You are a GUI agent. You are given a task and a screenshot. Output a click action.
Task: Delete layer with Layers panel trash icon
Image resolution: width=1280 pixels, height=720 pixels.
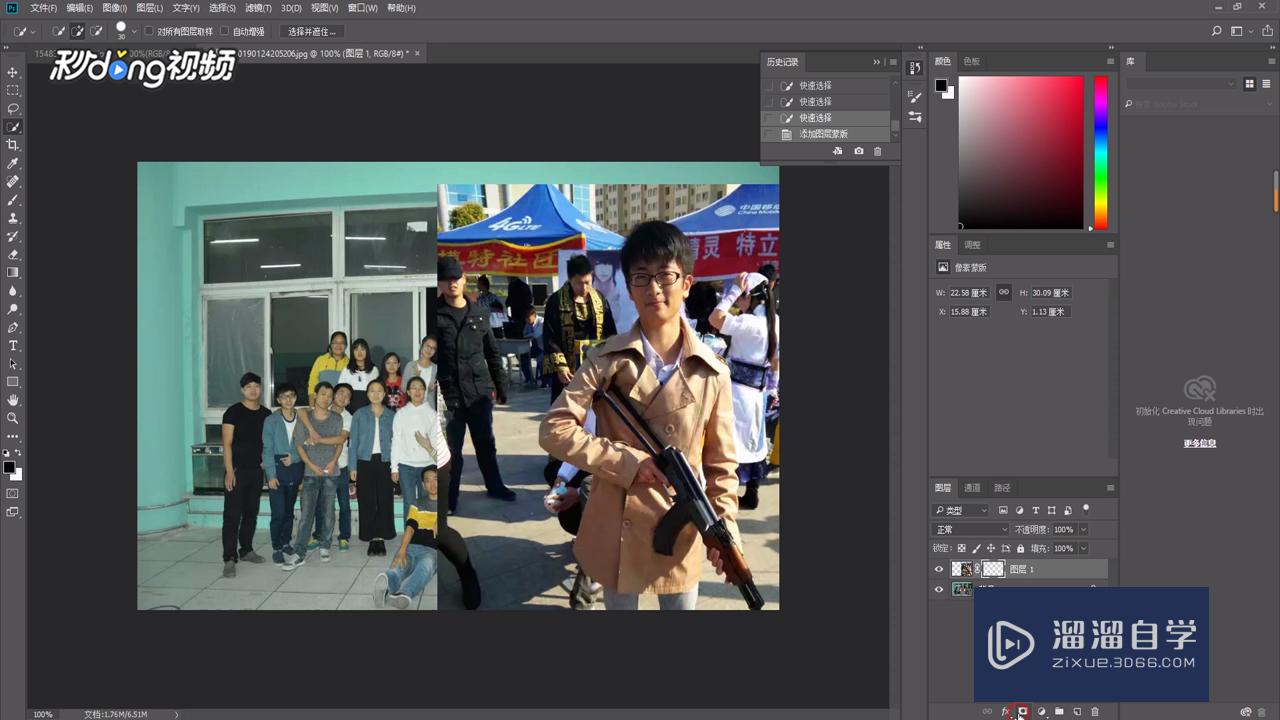pos(1095,711)
